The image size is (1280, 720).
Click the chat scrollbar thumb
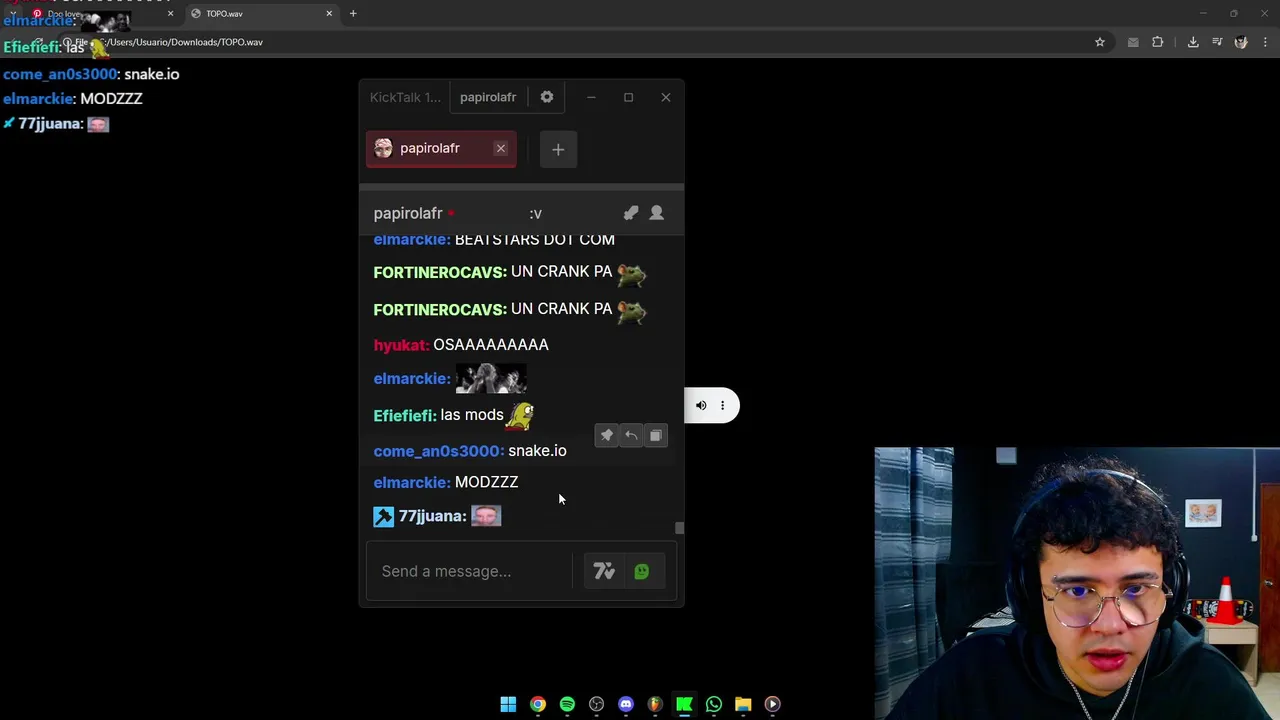pos(680,528)
